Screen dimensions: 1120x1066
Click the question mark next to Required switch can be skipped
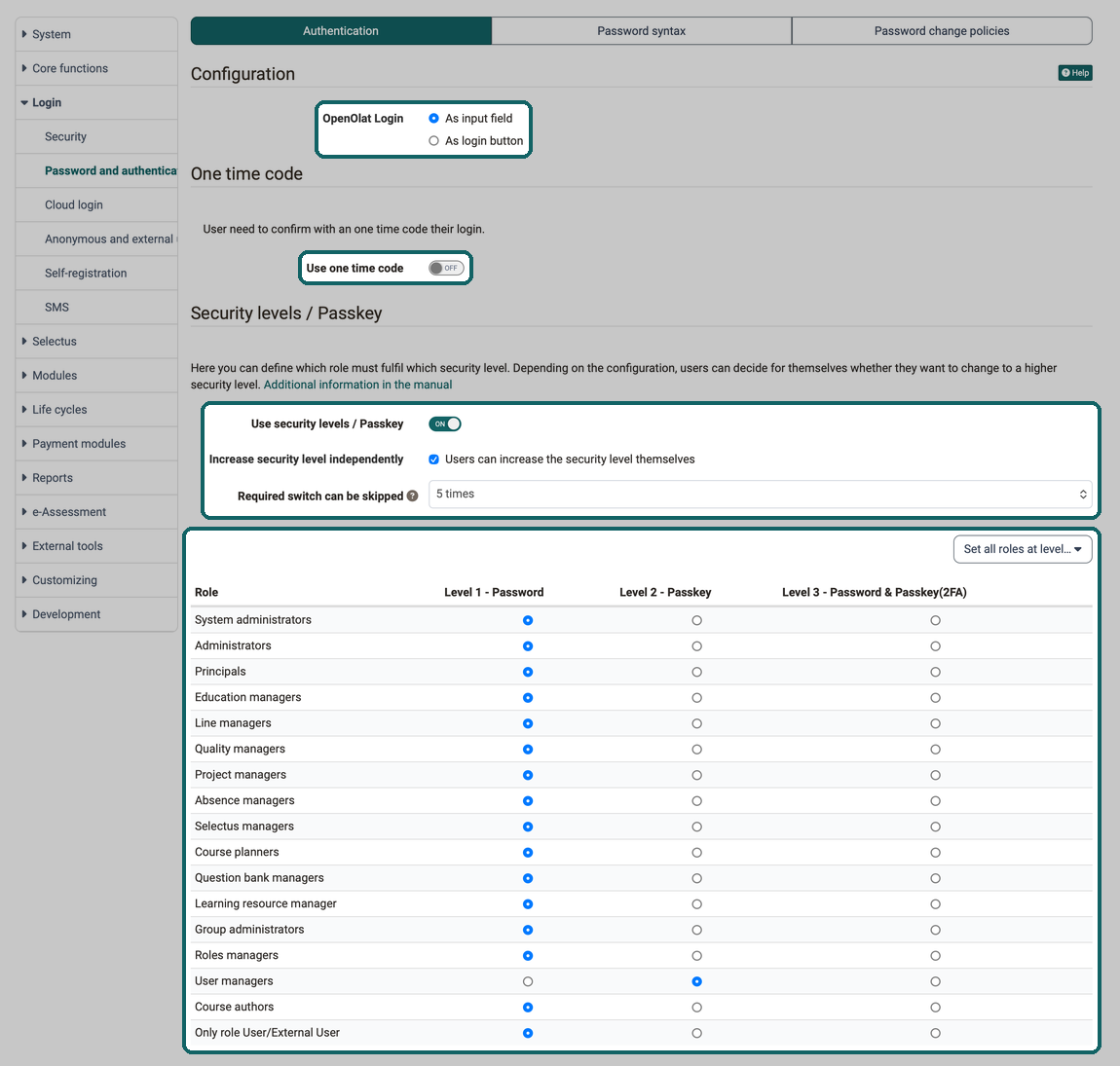click(412, 496)
